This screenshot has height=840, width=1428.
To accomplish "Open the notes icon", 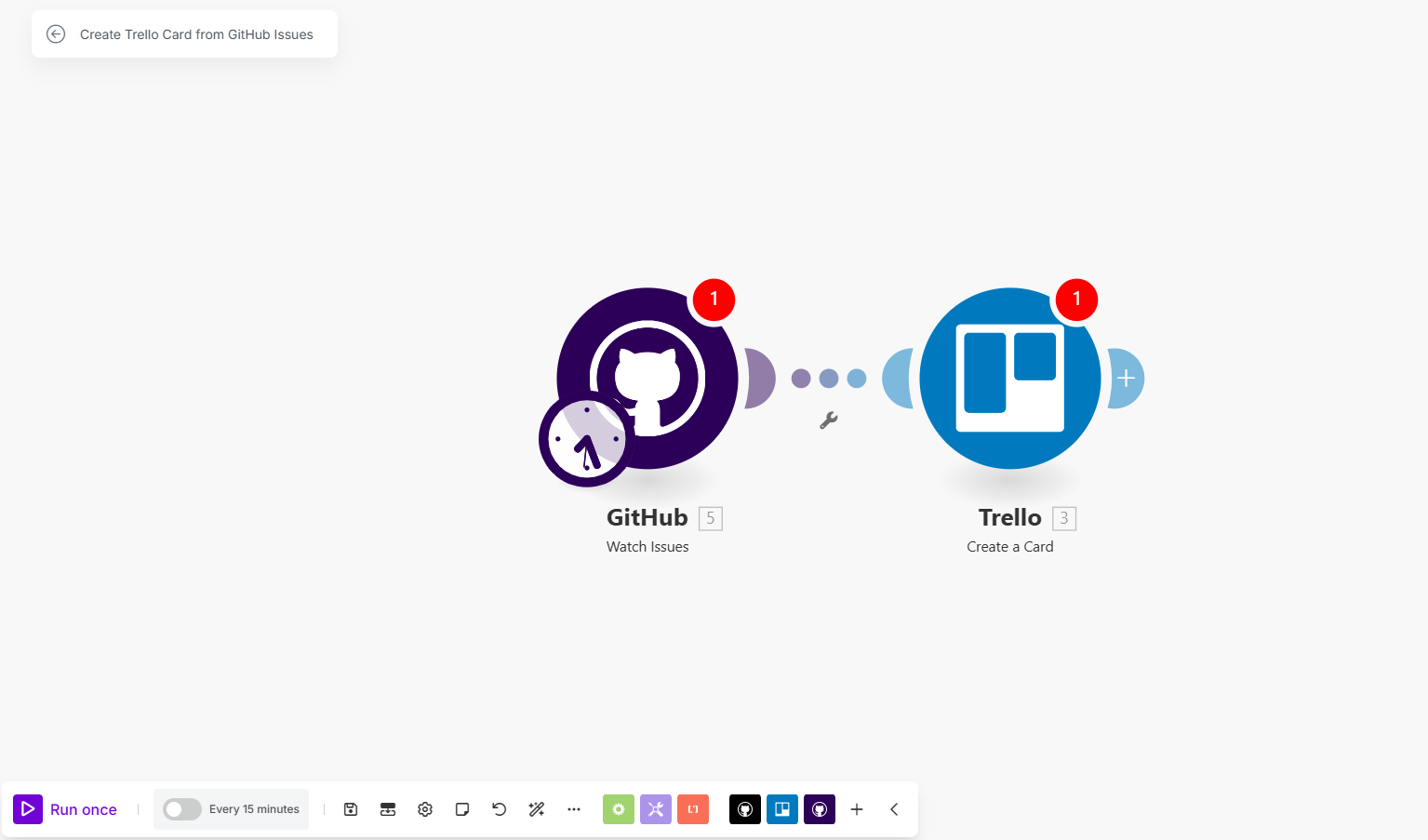I will [462, 809].
